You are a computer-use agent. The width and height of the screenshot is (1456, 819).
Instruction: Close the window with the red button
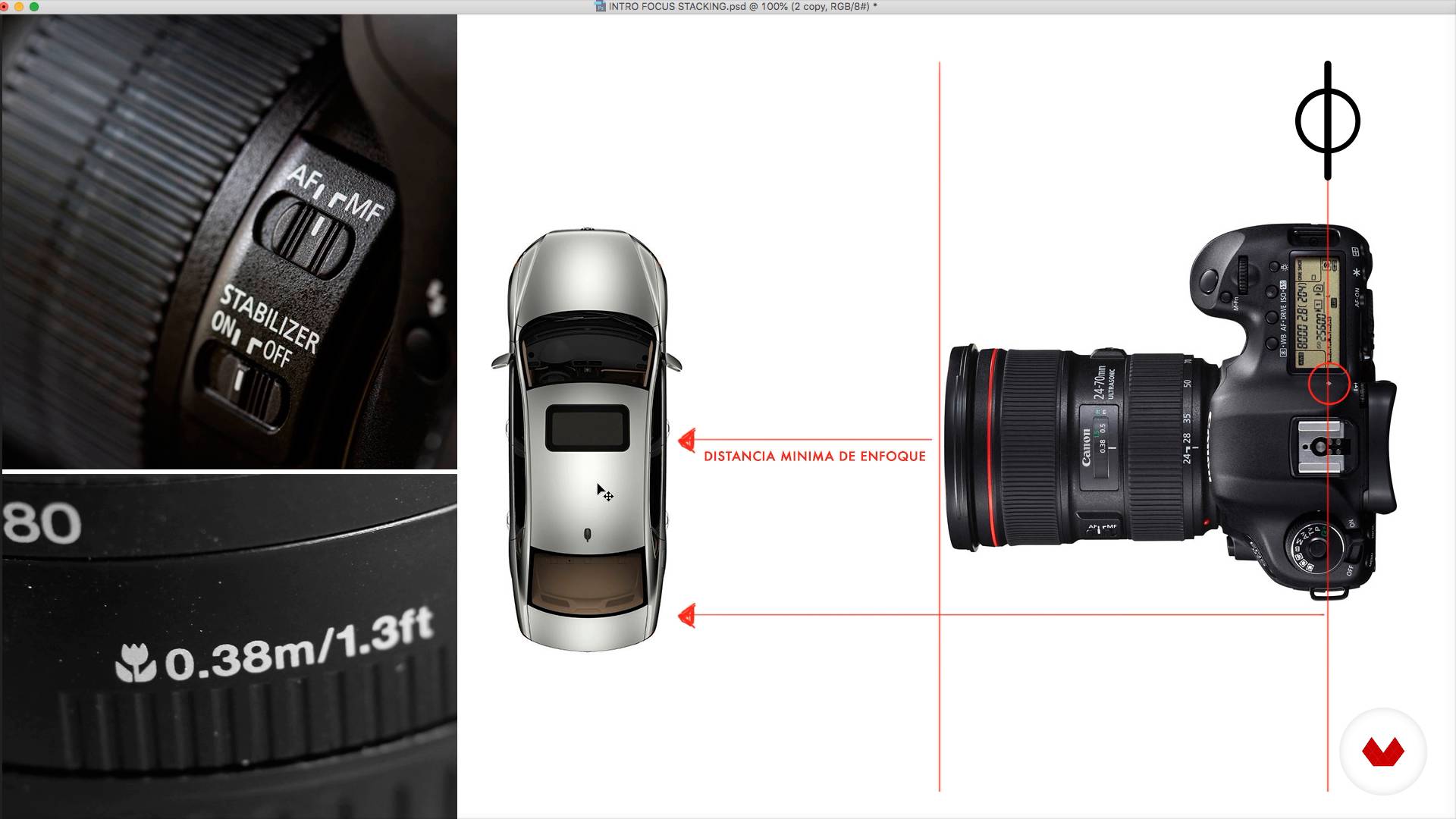click(5, 7)
